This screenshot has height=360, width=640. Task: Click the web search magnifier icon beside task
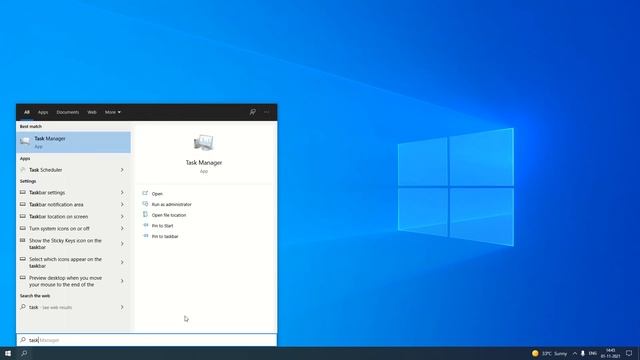coord(23,307)
